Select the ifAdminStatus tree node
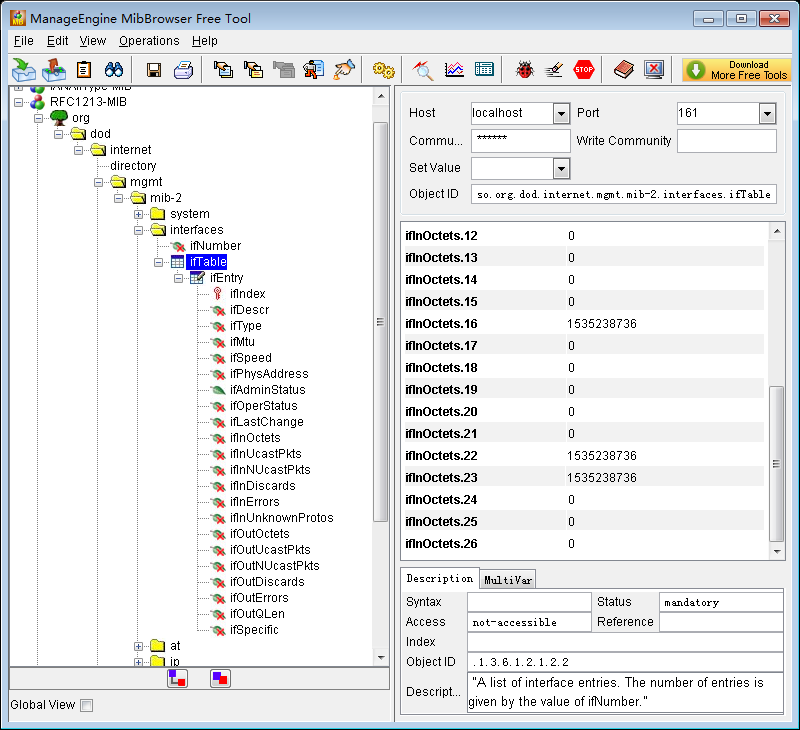The height and width of the screenshot is (730, 800). [267, 390]
